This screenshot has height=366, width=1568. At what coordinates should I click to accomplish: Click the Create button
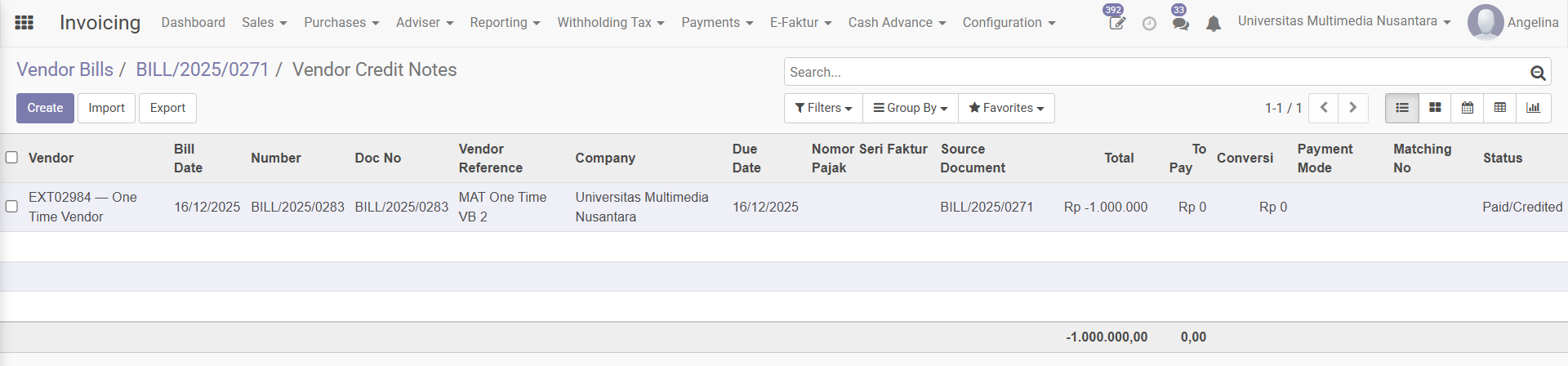[x=45, y=108]
